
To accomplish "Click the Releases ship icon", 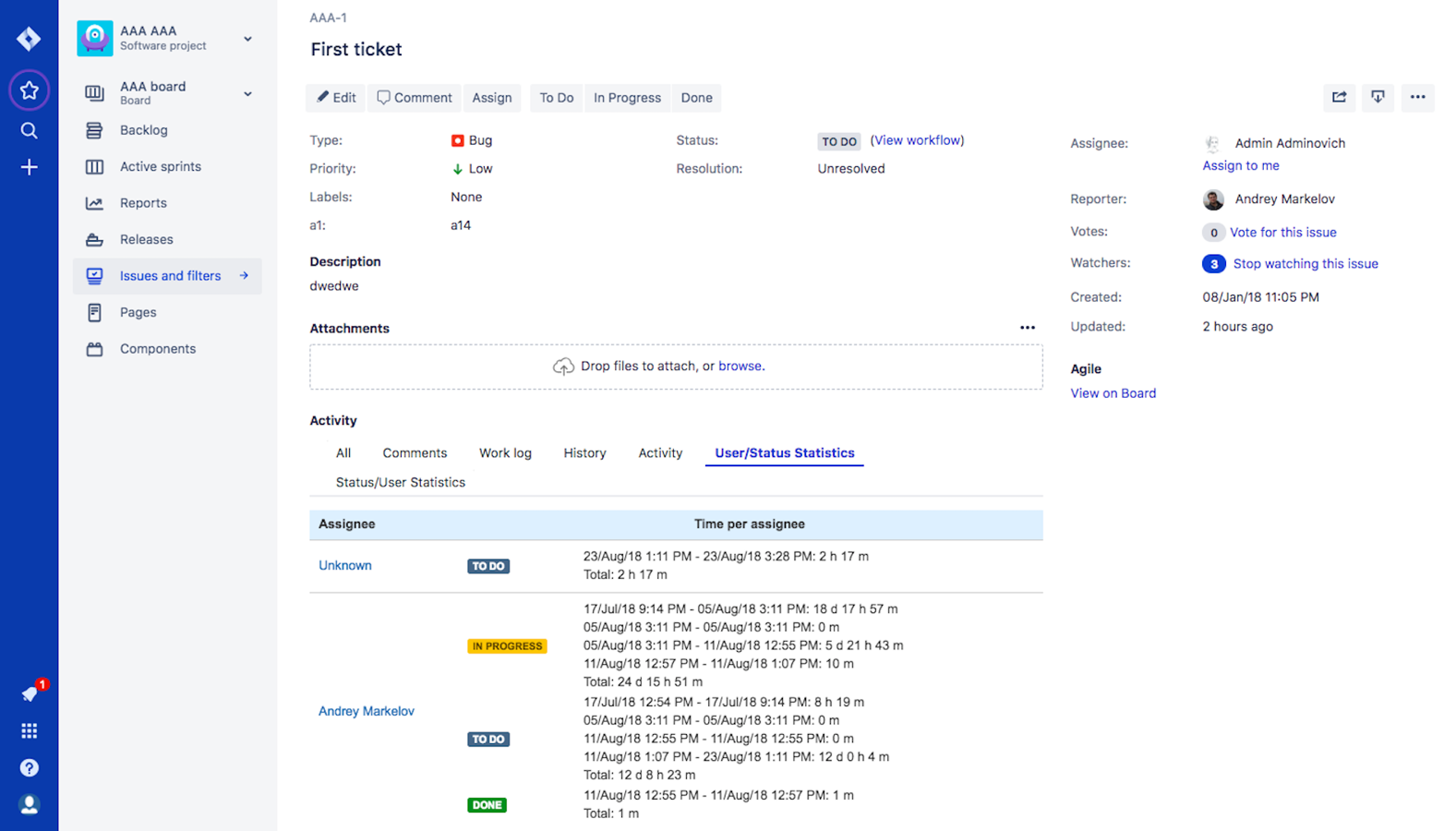I will tap(94, 240).
